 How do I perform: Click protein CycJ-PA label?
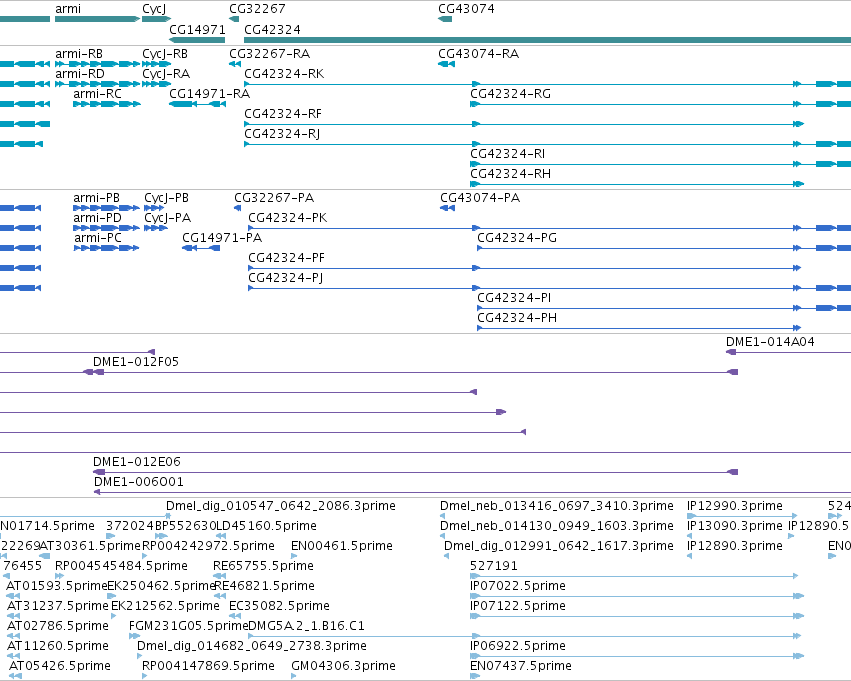point(168,218)
